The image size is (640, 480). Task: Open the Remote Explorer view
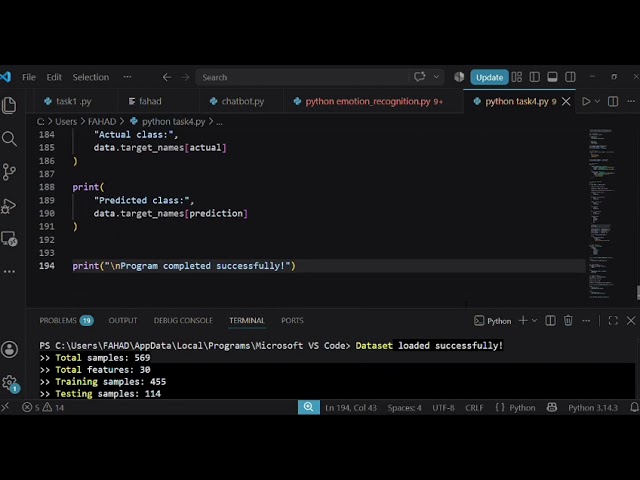click(x=9, y=239)
